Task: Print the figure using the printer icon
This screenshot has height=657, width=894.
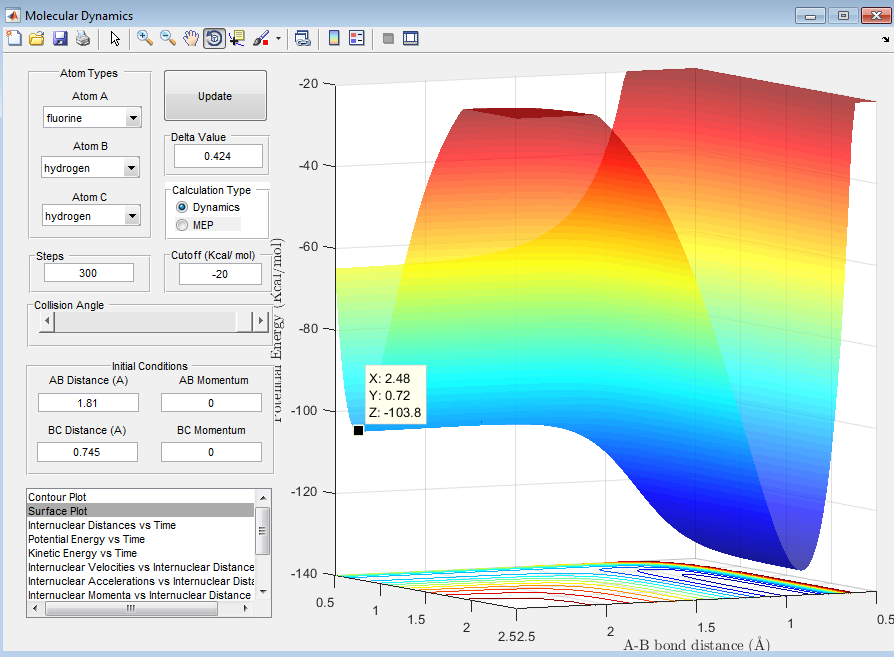Action: 83,38
